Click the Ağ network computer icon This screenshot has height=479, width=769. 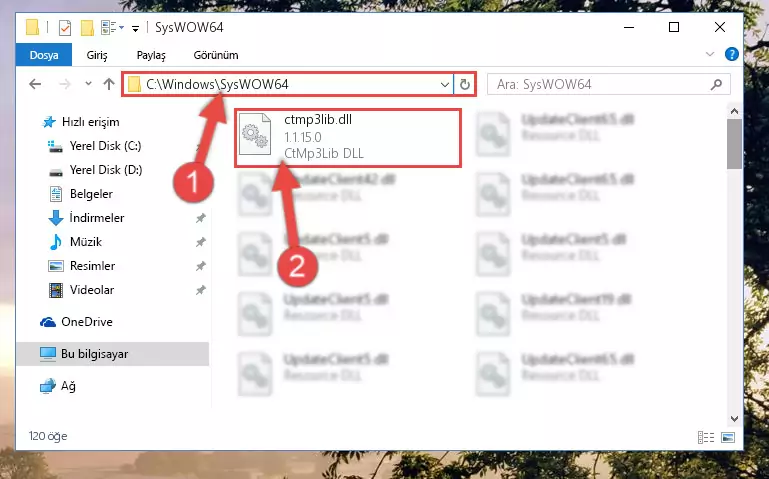(x=48, y=386)
